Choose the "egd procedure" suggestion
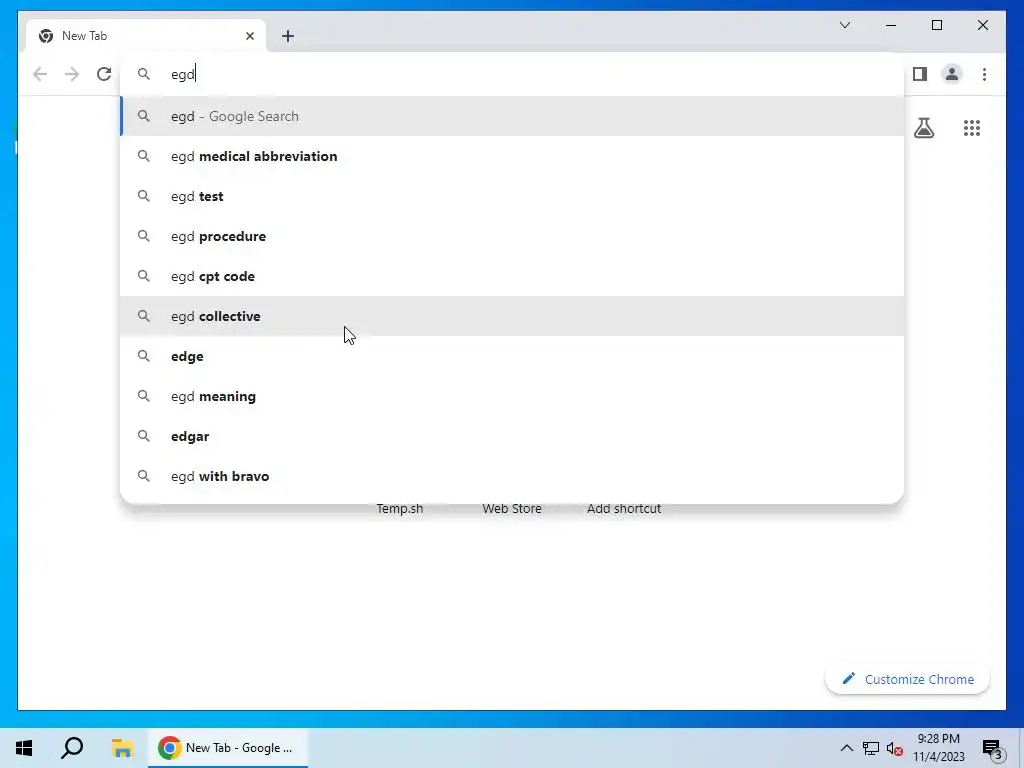The height and width of the screenshot is (768, 1024). click(512, 236)
